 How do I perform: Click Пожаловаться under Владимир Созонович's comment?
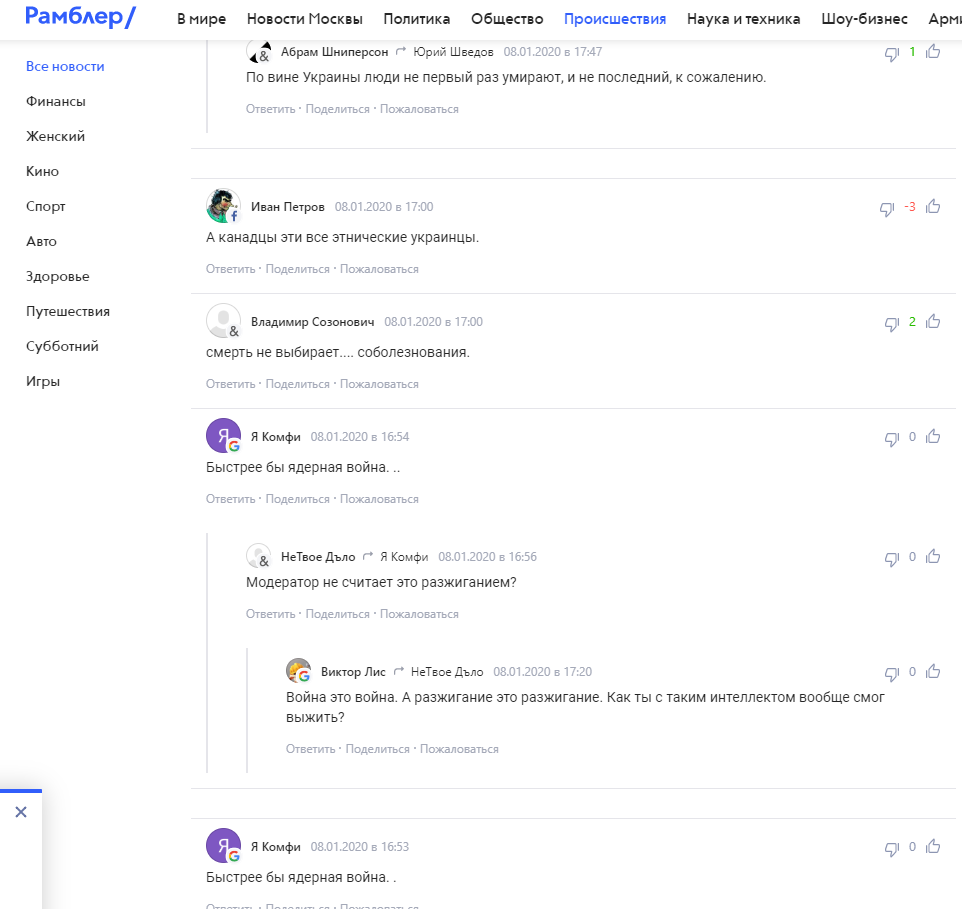(379, 384)
